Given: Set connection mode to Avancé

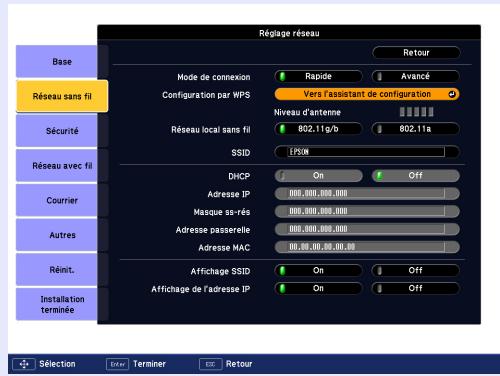Looking at the screenshot, I should (x=416, y=76).
